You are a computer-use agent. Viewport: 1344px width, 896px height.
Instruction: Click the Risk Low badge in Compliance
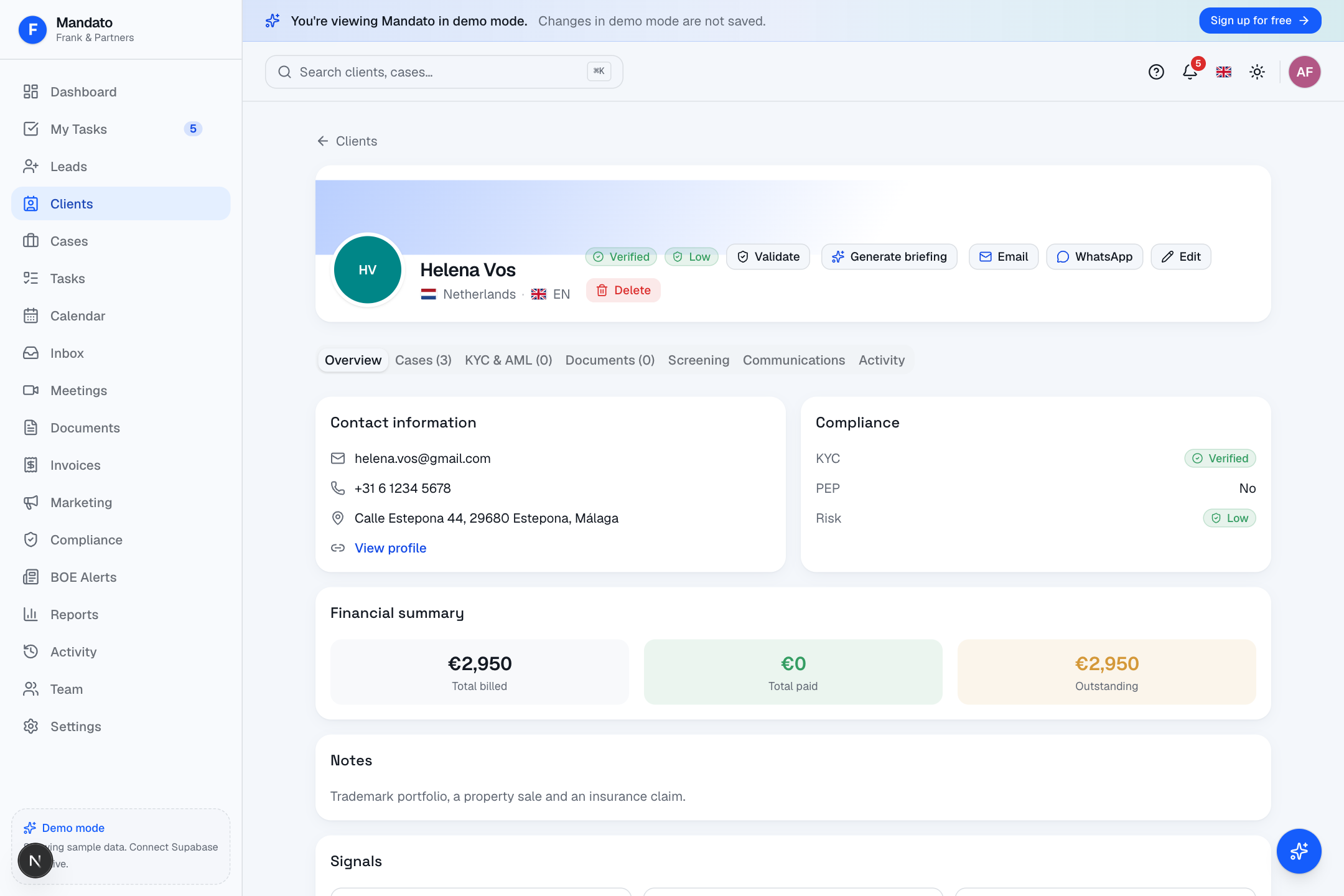point(1229,518)
